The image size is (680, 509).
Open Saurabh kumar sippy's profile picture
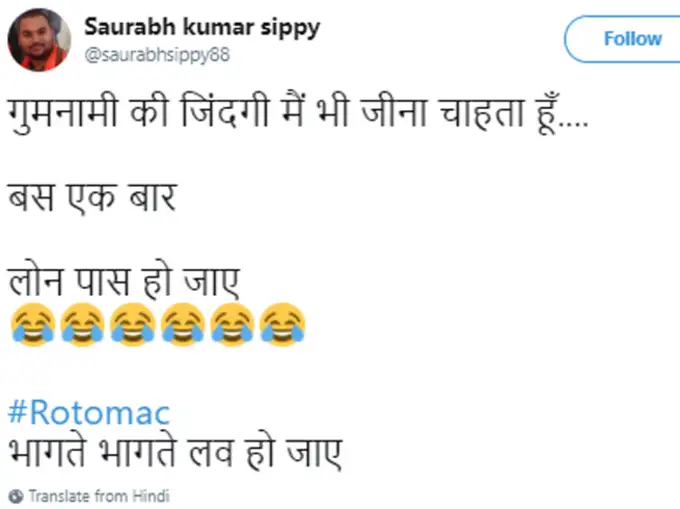coord(39,39)
